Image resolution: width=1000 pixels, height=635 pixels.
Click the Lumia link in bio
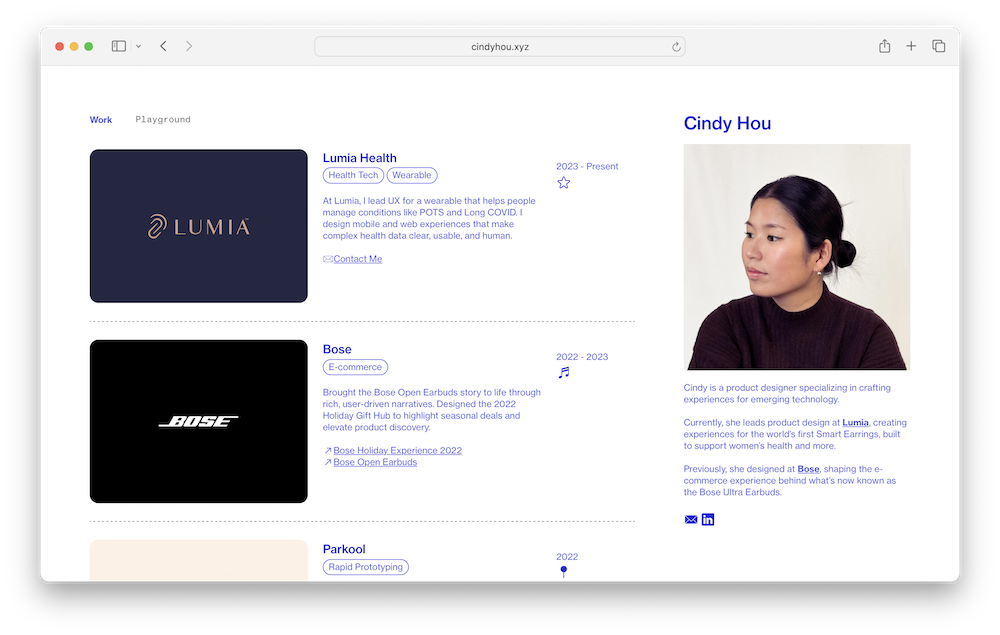(855, 423)
